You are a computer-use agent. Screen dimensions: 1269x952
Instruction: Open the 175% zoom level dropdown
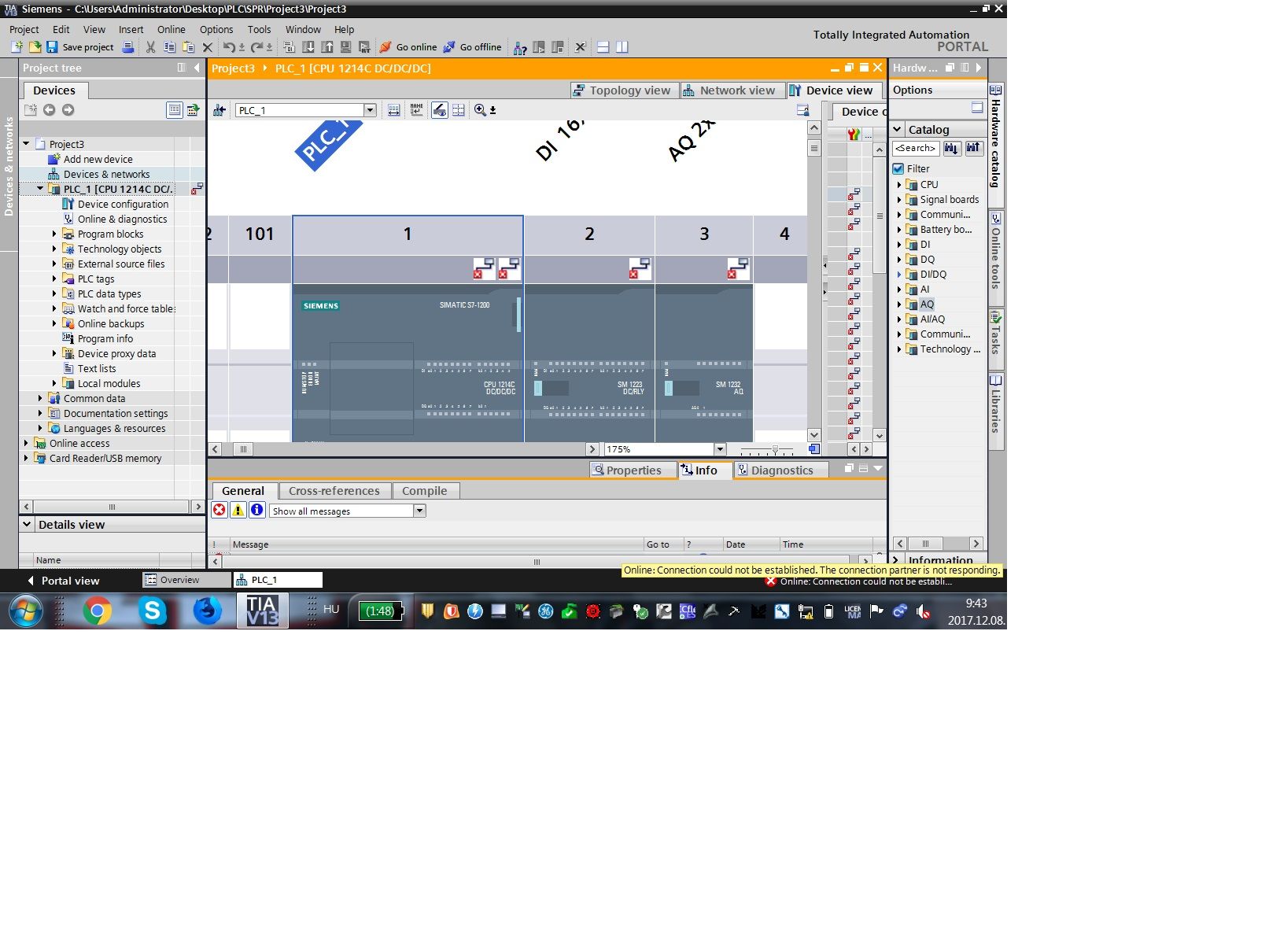(720, 449)
